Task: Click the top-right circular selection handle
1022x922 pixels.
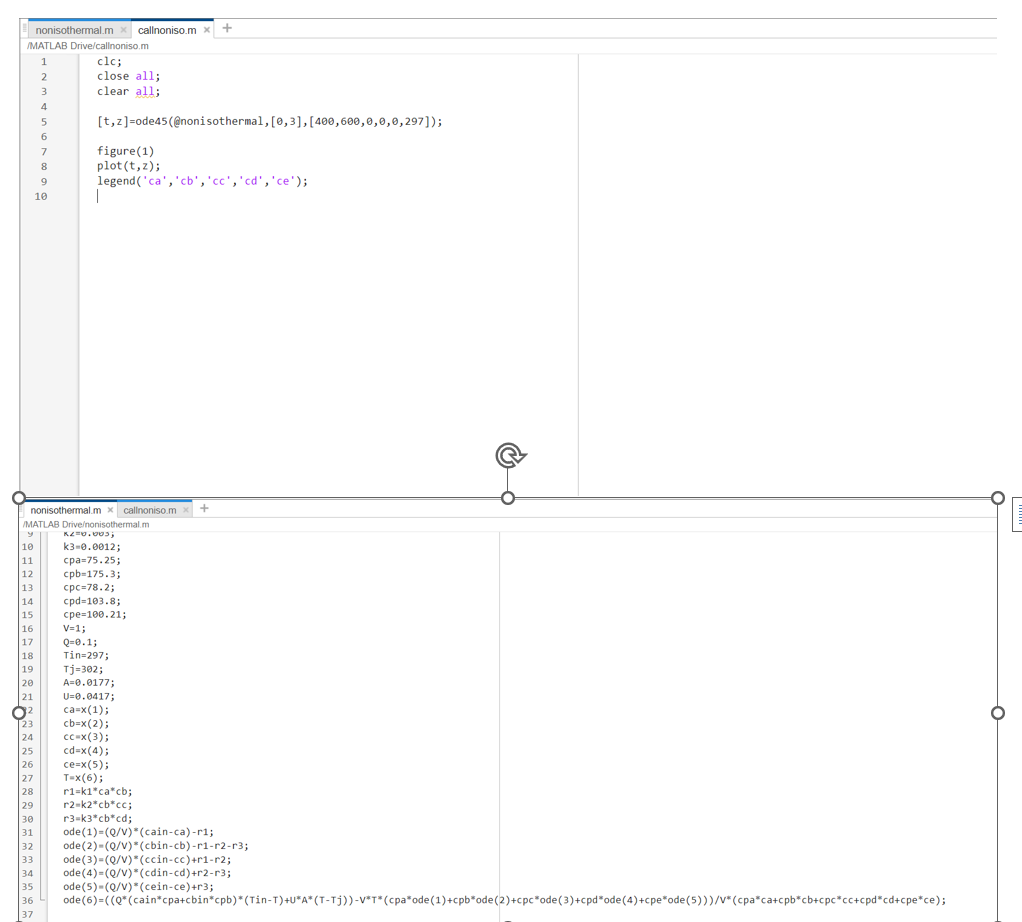Action: (997, 497)
